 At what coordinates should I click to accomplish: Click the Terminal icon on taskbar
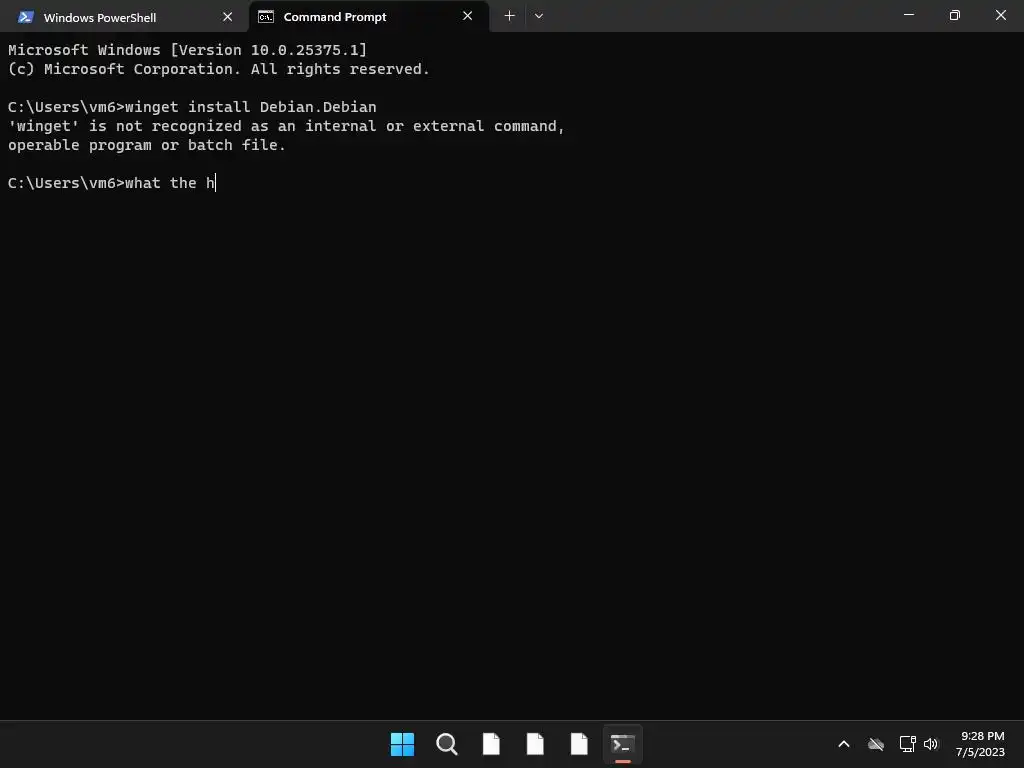[x=623, y=744]
